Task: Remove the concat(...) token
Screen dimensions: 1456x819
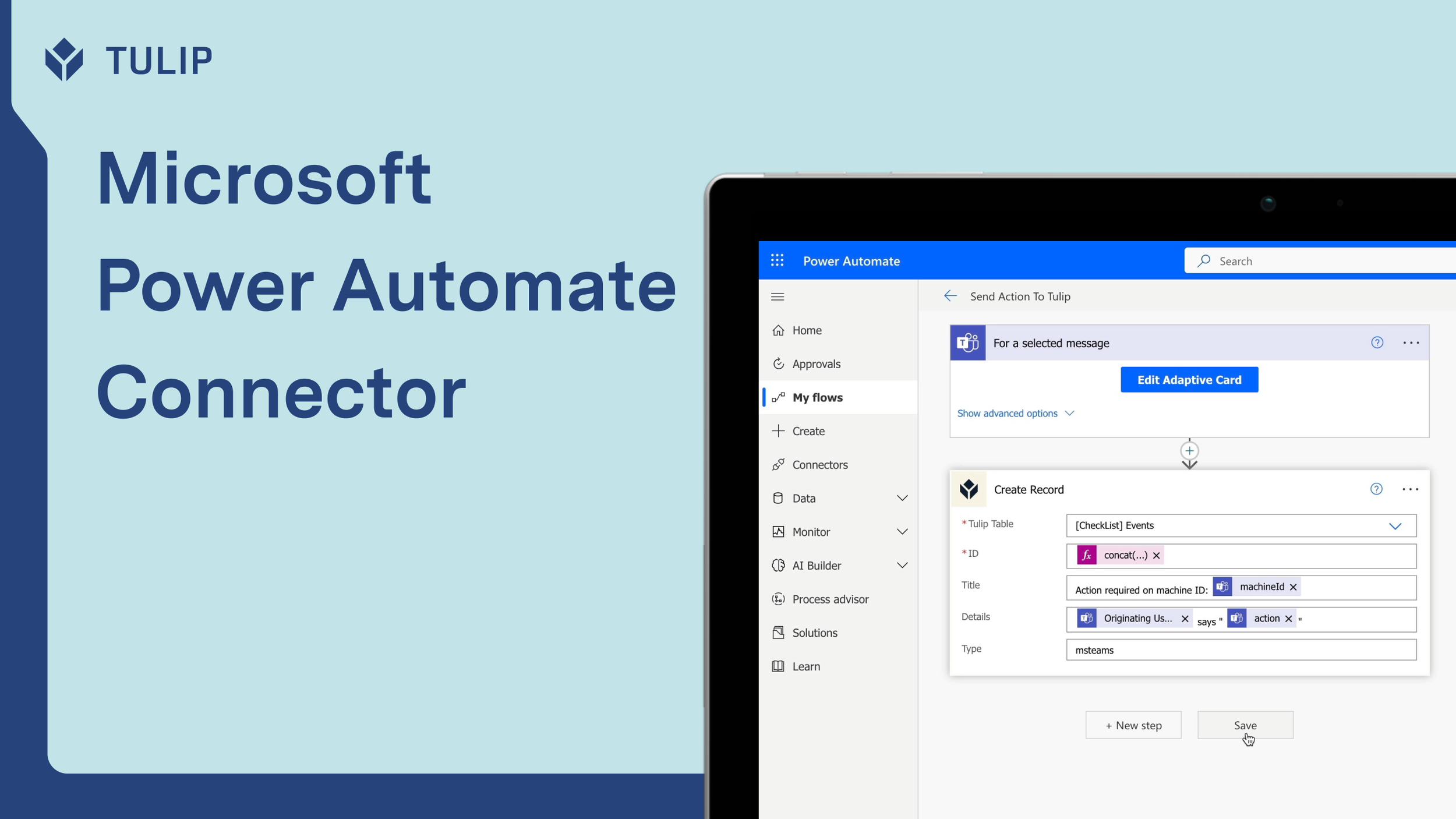Action: point(1157,556)
